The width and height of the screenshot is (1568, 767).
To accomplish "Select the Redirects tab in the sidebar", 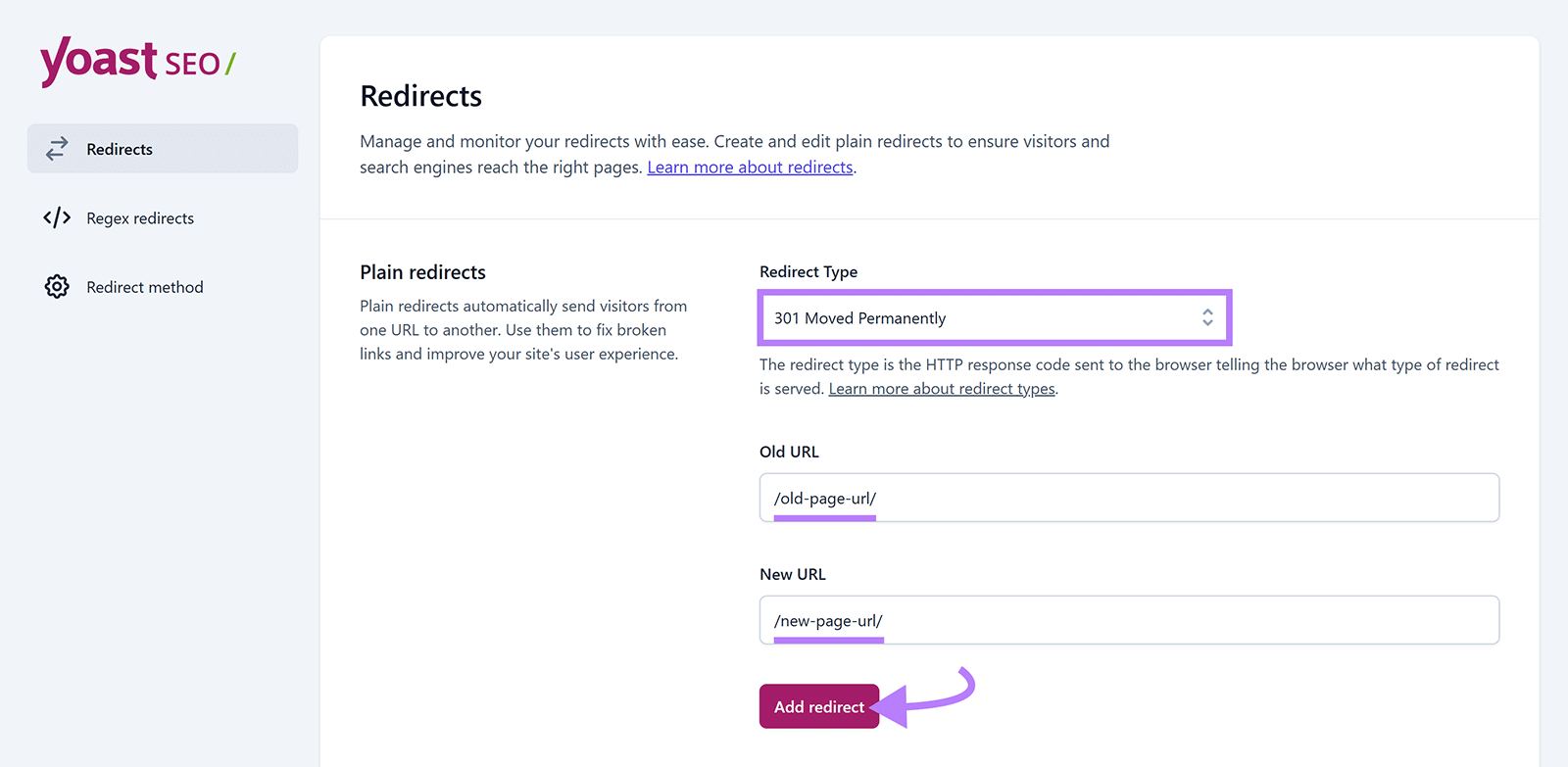I will point(120,148).
